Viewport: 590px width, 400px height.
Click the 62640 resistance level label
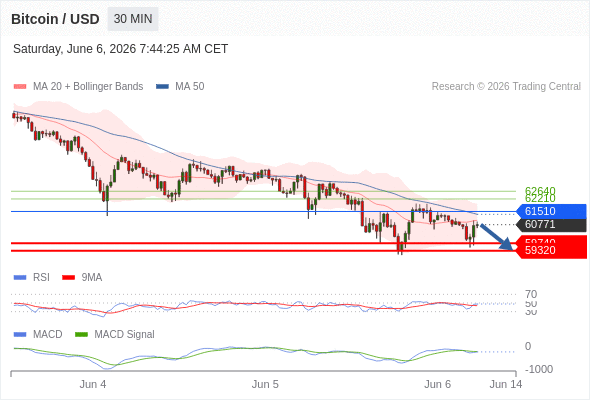[540, 191]
